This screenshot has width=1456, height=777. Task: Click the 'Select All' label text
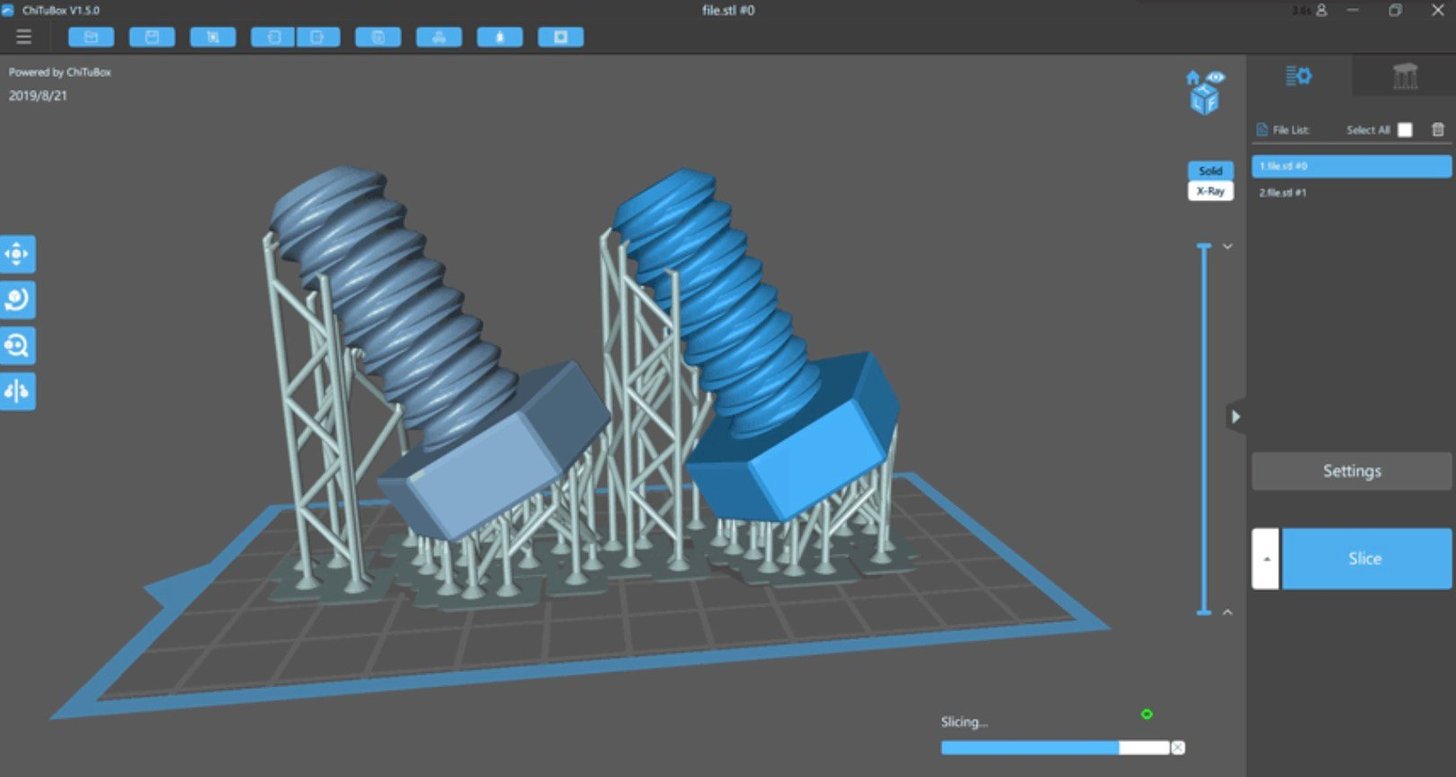(x=1368, y=130)
